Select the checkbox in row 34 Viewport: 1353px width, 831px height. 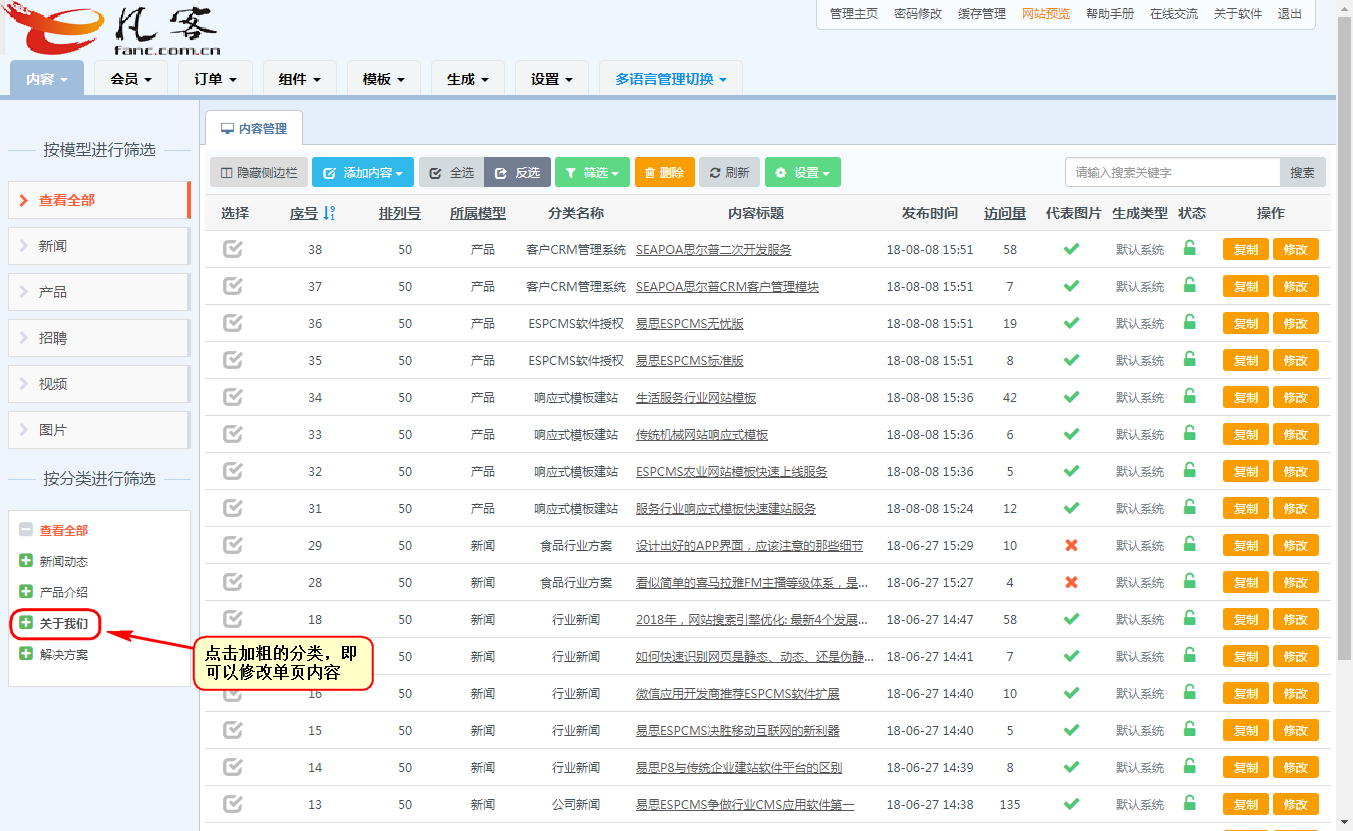click(x=233, y=397)
